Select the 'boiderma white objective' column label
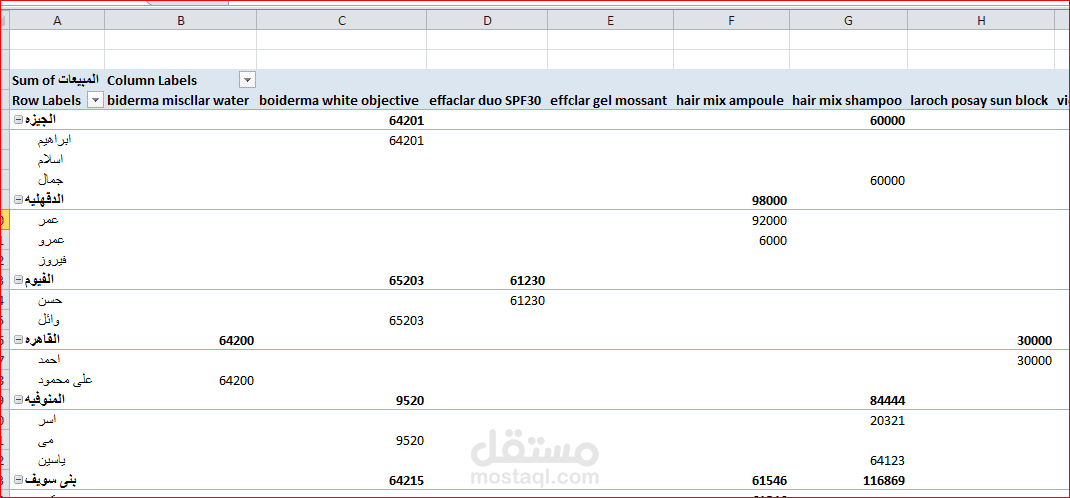The height and width of the screenshot is (498, 1070). (339, 100)
